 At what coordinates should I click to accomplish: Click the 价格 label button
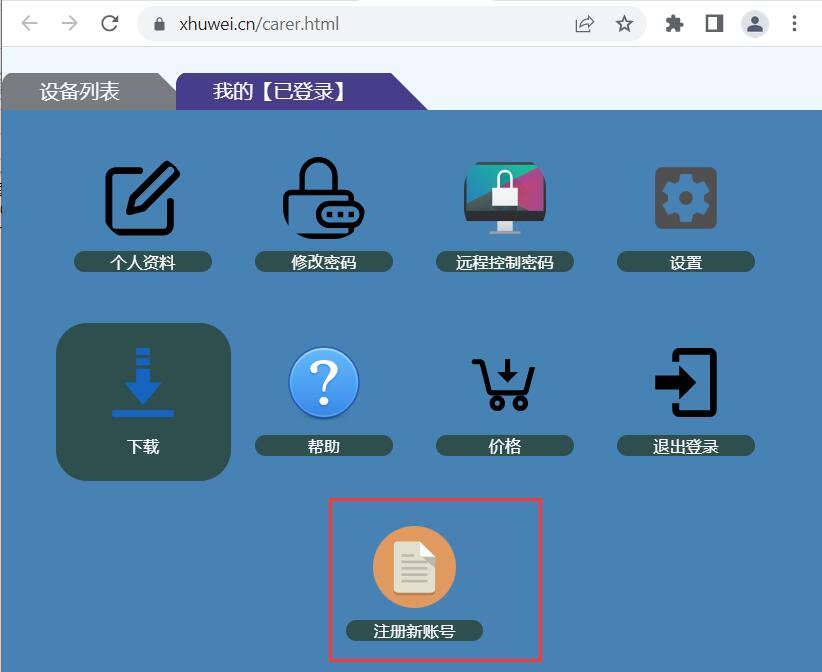pos(505,446)
